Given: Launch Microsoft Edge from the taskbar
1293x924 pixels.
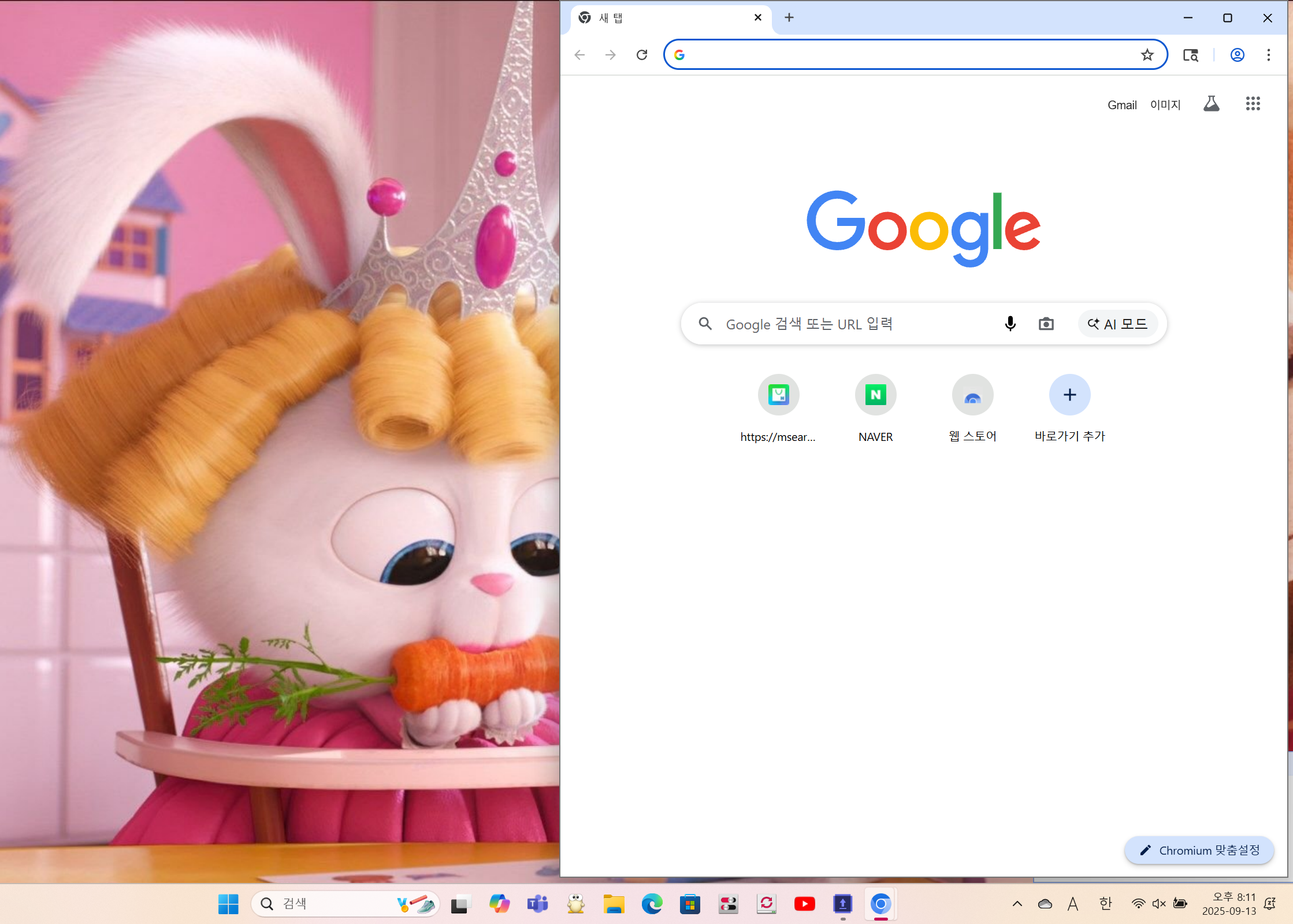Looking at the screenshot, I should pyautogui.click(x=652, y=904).
